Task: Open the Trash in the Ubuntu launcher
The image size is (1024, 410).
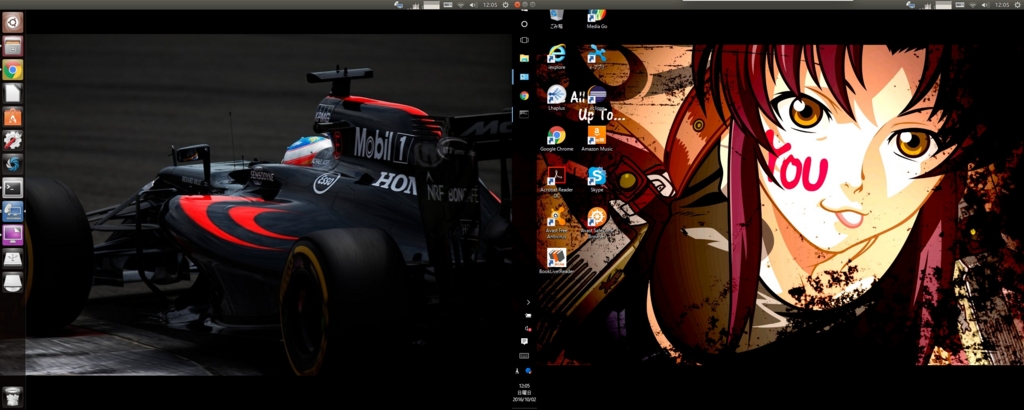Action: [x=12, y=396]
